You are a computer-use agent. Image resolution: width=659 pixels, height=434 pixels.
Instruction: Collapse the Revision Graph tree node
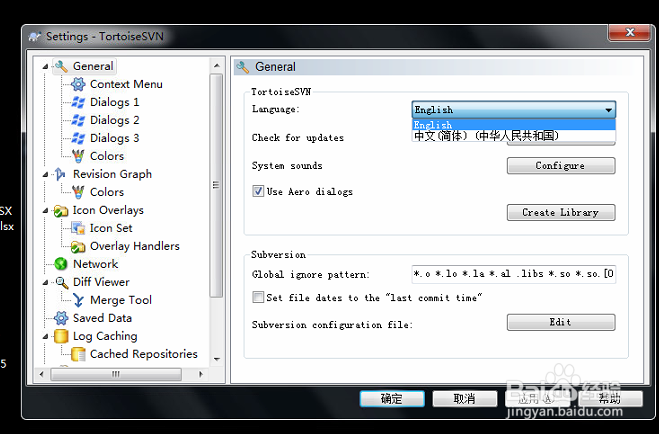point(45,174)
